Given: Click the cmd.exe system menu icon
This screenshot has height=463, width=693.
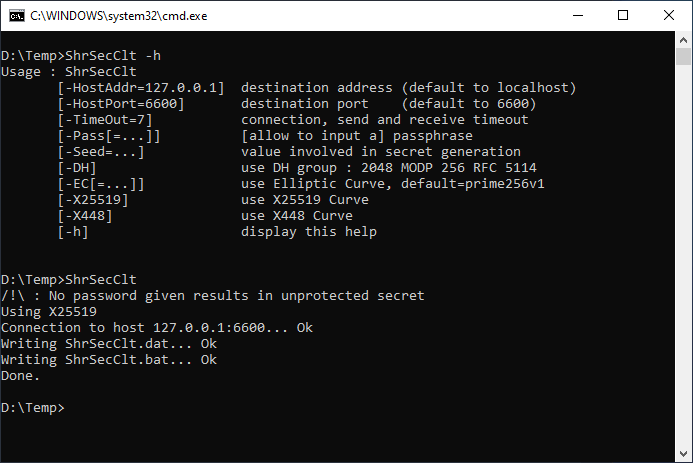Looking at the screenshot, I should pyautogui.click(x=17, y=16).
